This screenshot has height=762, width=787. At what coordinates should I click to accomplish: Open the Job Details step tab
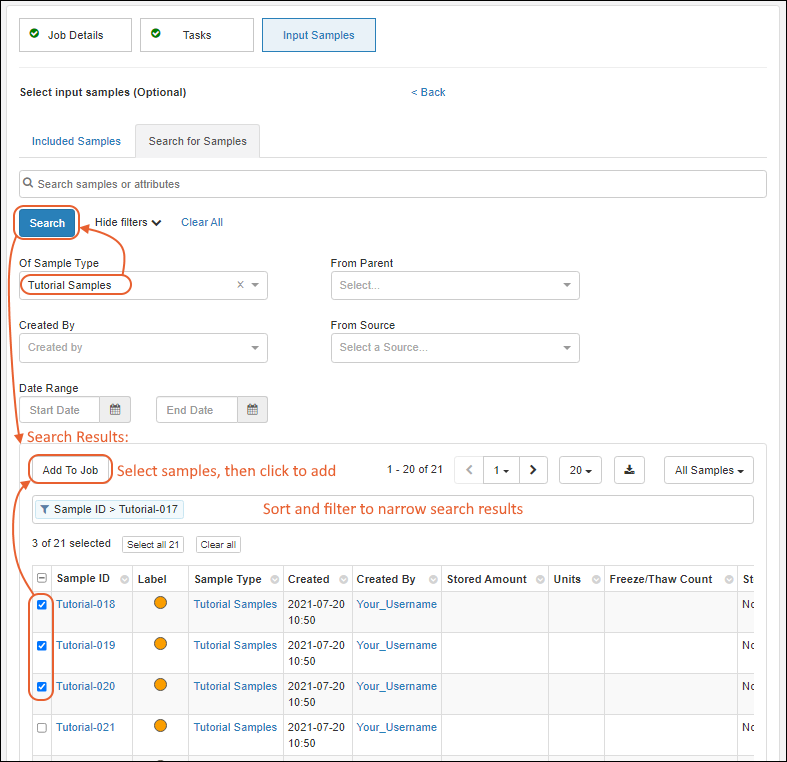click(x=75, y=35)
